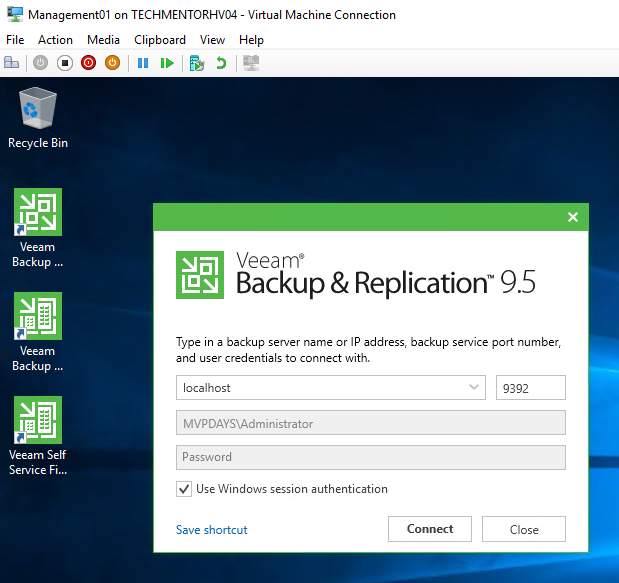Create a checkpoint using toolbar icon
Image resolution: width=619 pixels, height=583 pixels.
pos(198,63)
